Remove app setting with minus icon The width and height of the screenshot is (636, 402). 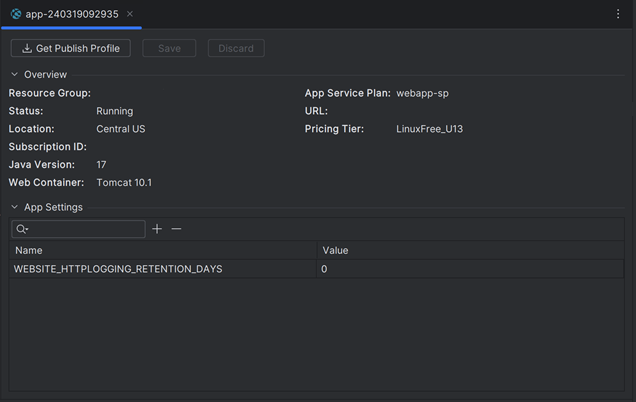point(176,229)
